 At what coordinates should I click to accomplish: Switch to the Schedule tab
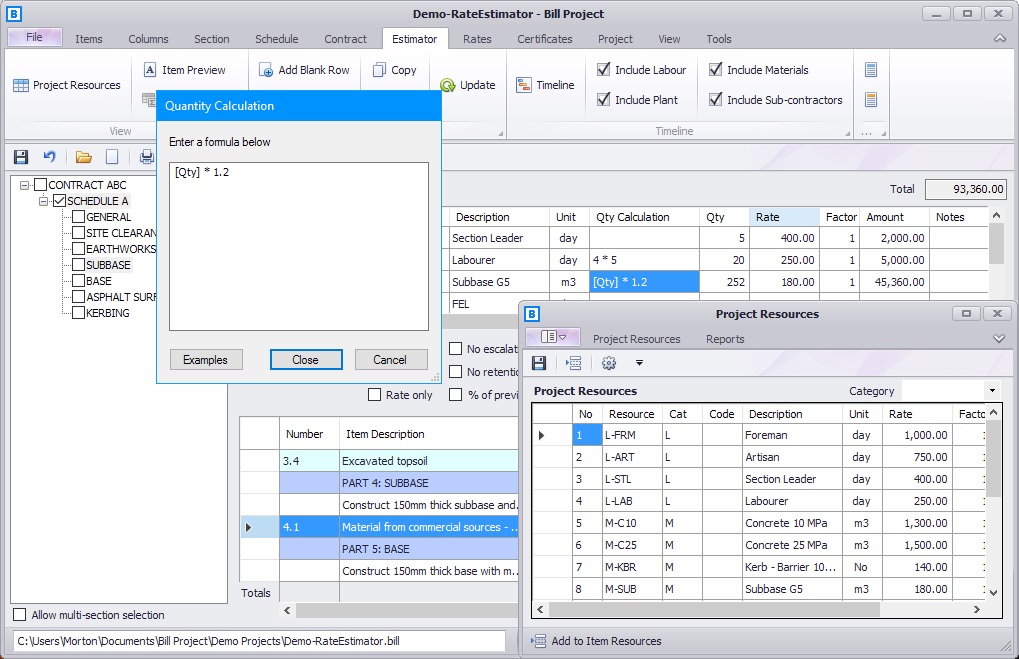[276, 39]
